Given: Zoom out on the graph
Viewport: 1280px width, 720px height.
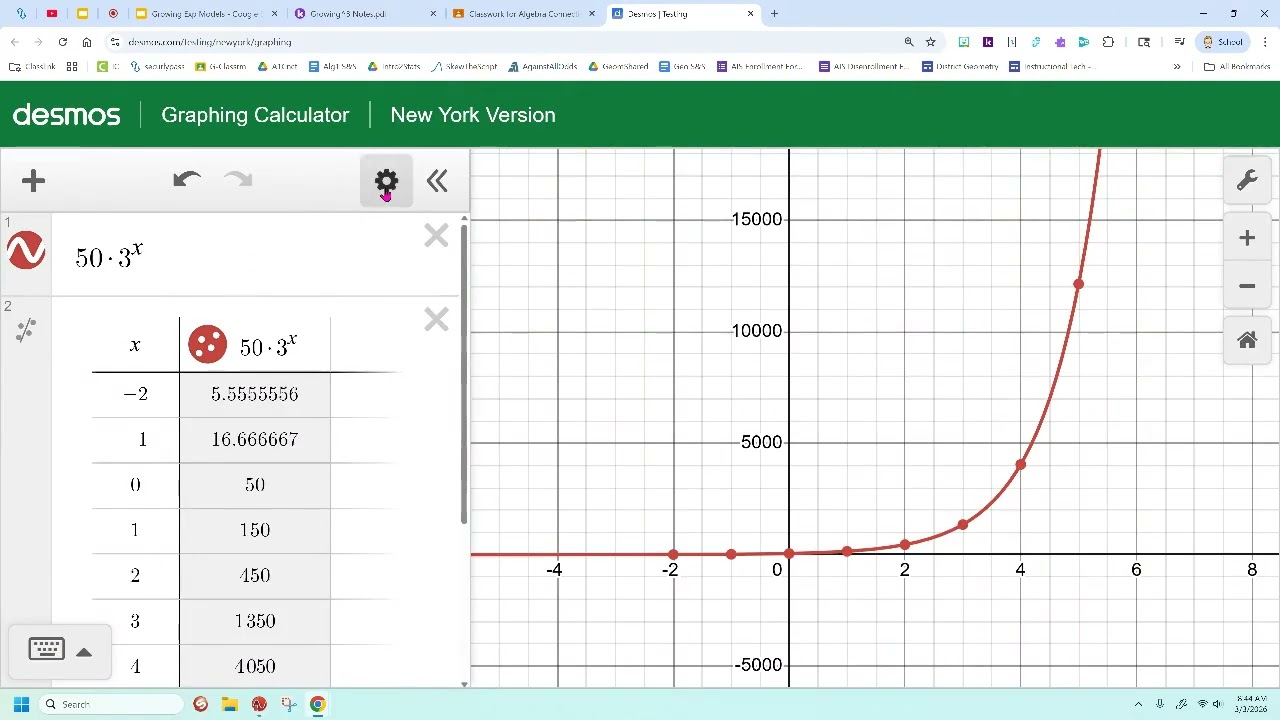Looking at the screenshot, I should pyautogui.click(x=1247, y=286).
